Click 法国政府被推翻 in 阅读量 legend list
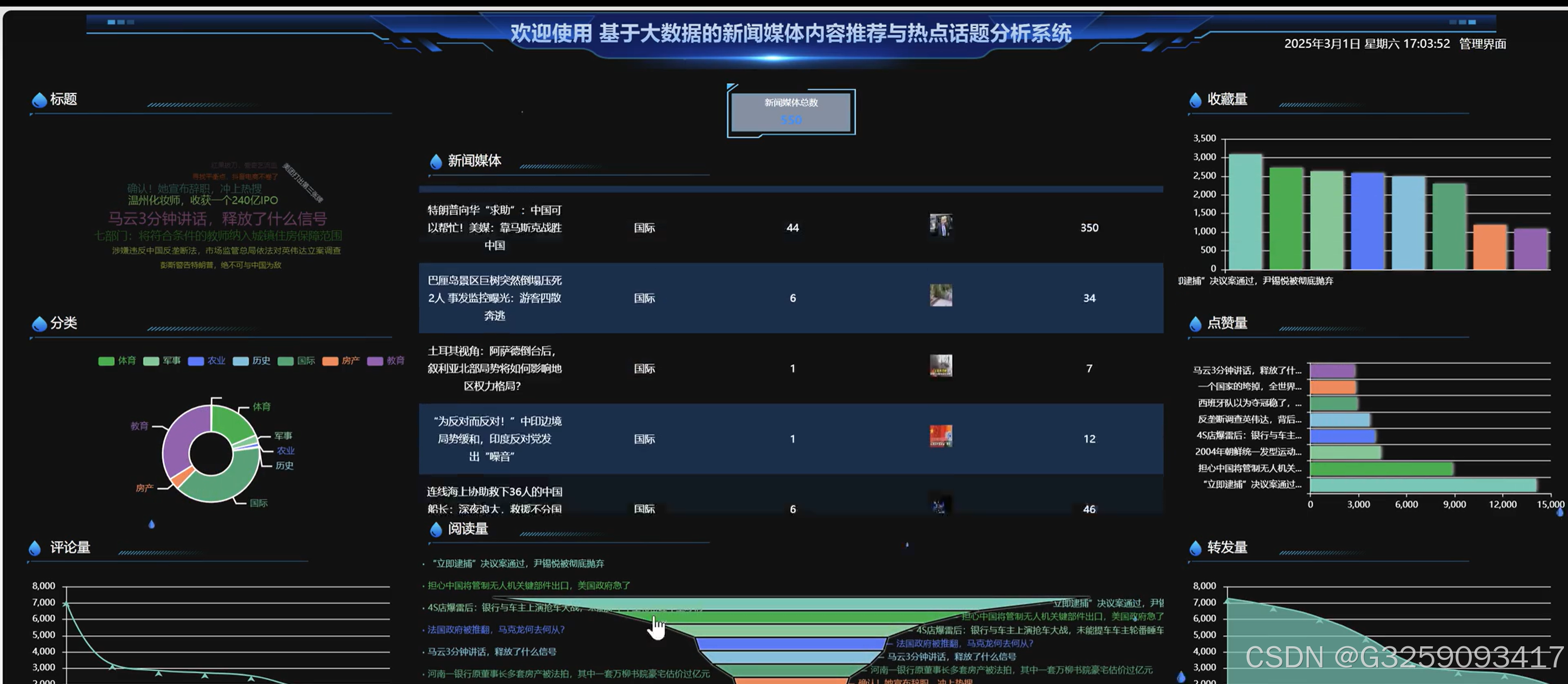This screenshot has width=1568, height=684. pos(496,630)
